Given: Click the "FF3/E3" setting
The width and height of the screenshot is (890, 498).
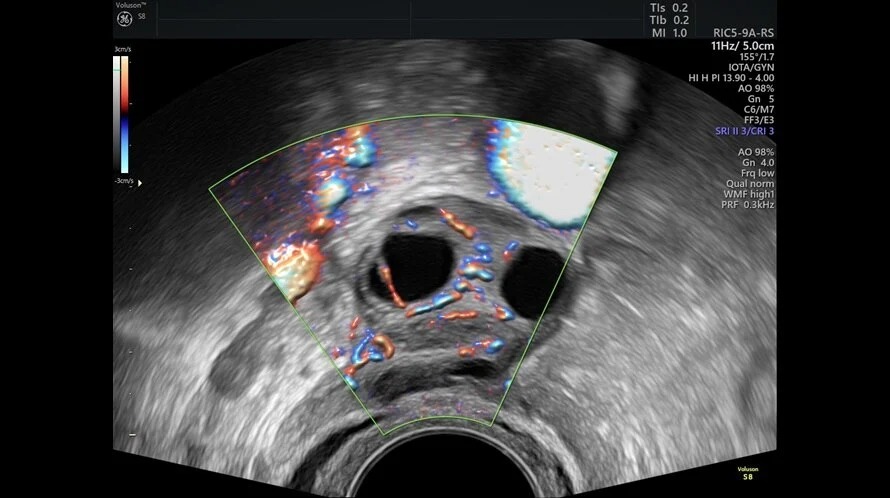Looking at the screenshot, I should click(759, 120).
